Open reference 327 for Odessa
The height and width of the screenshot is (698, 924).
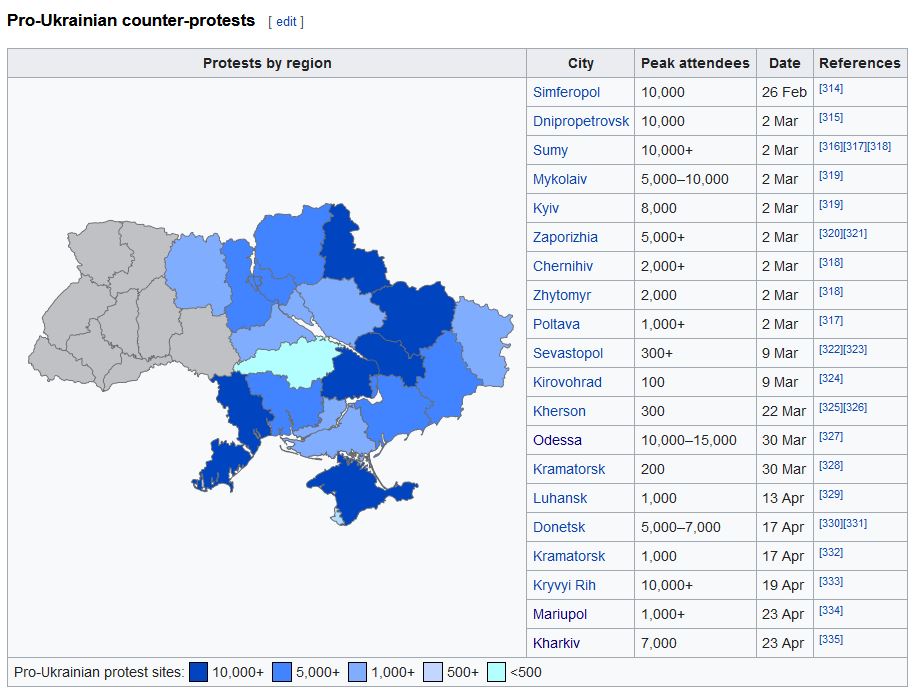tap(830, 437)
